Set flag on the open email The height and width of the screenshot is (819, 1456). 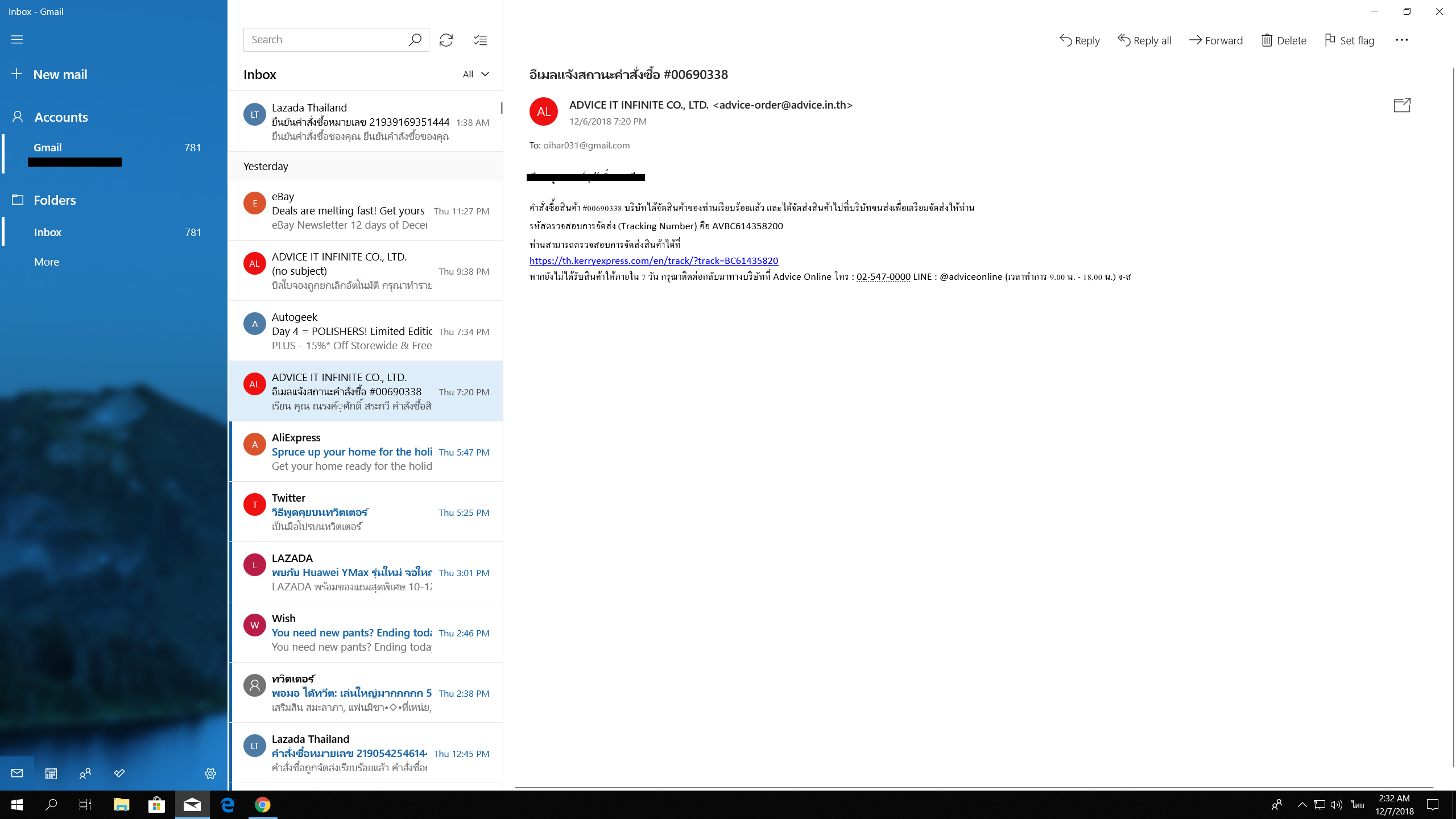coord(1350,40)
